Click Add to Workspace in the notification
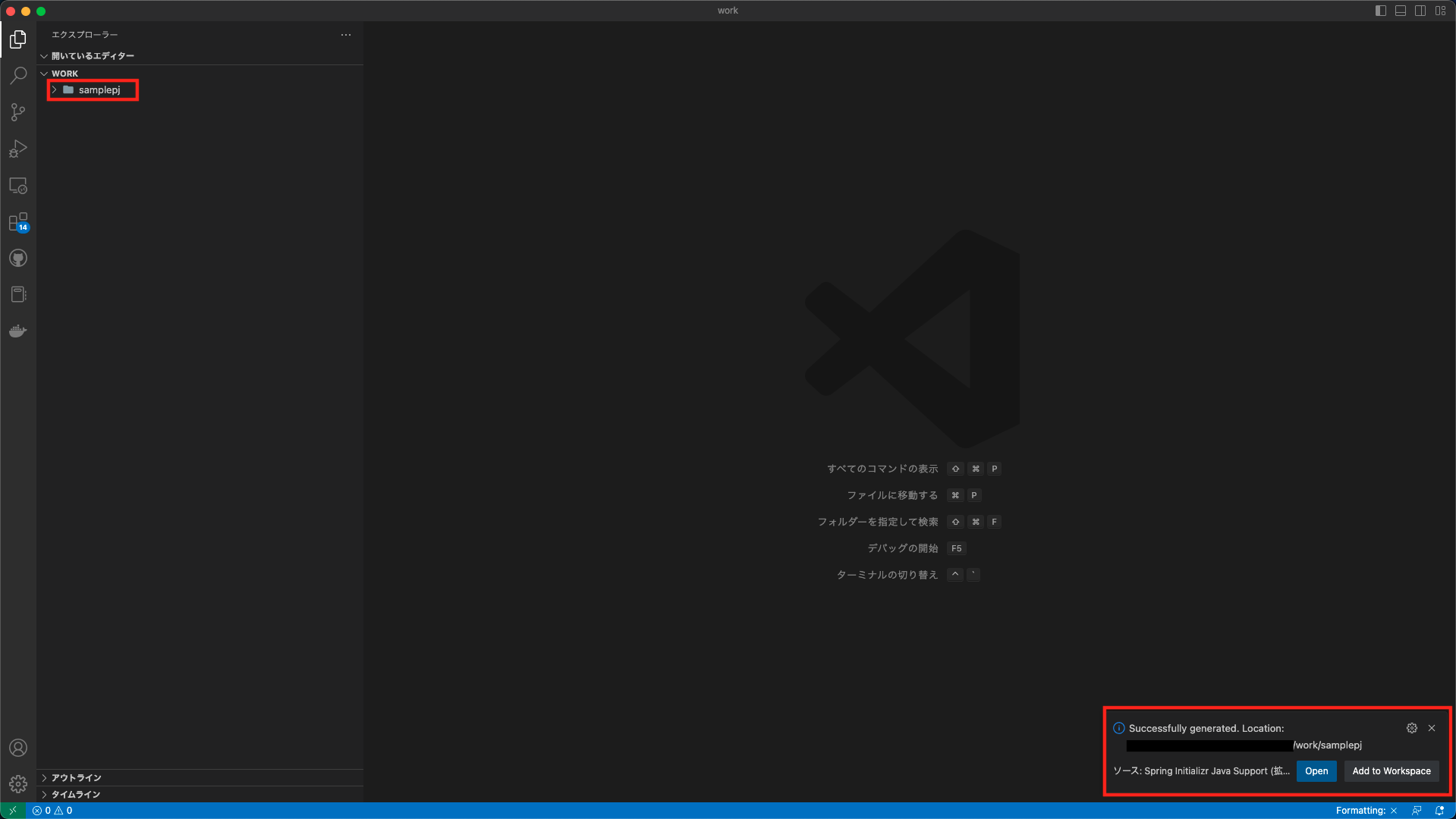The image size is (1456, 819). coord(1391,770)
